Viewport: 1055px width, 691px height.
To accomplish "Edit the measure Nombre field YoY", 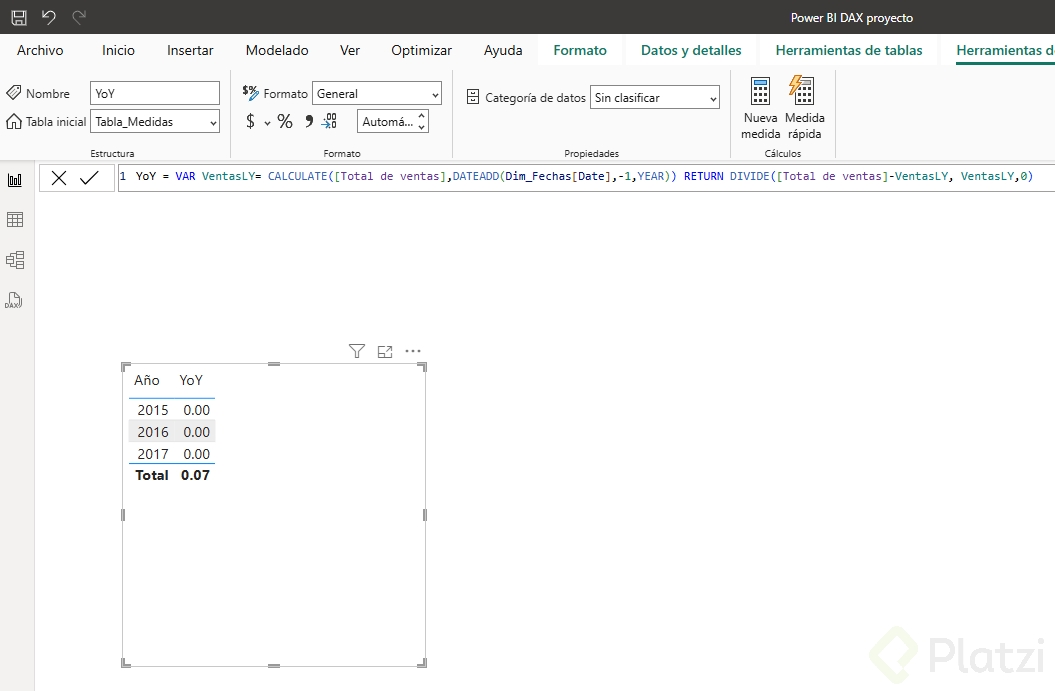I will pyautogui.click(x=155, y=94).
